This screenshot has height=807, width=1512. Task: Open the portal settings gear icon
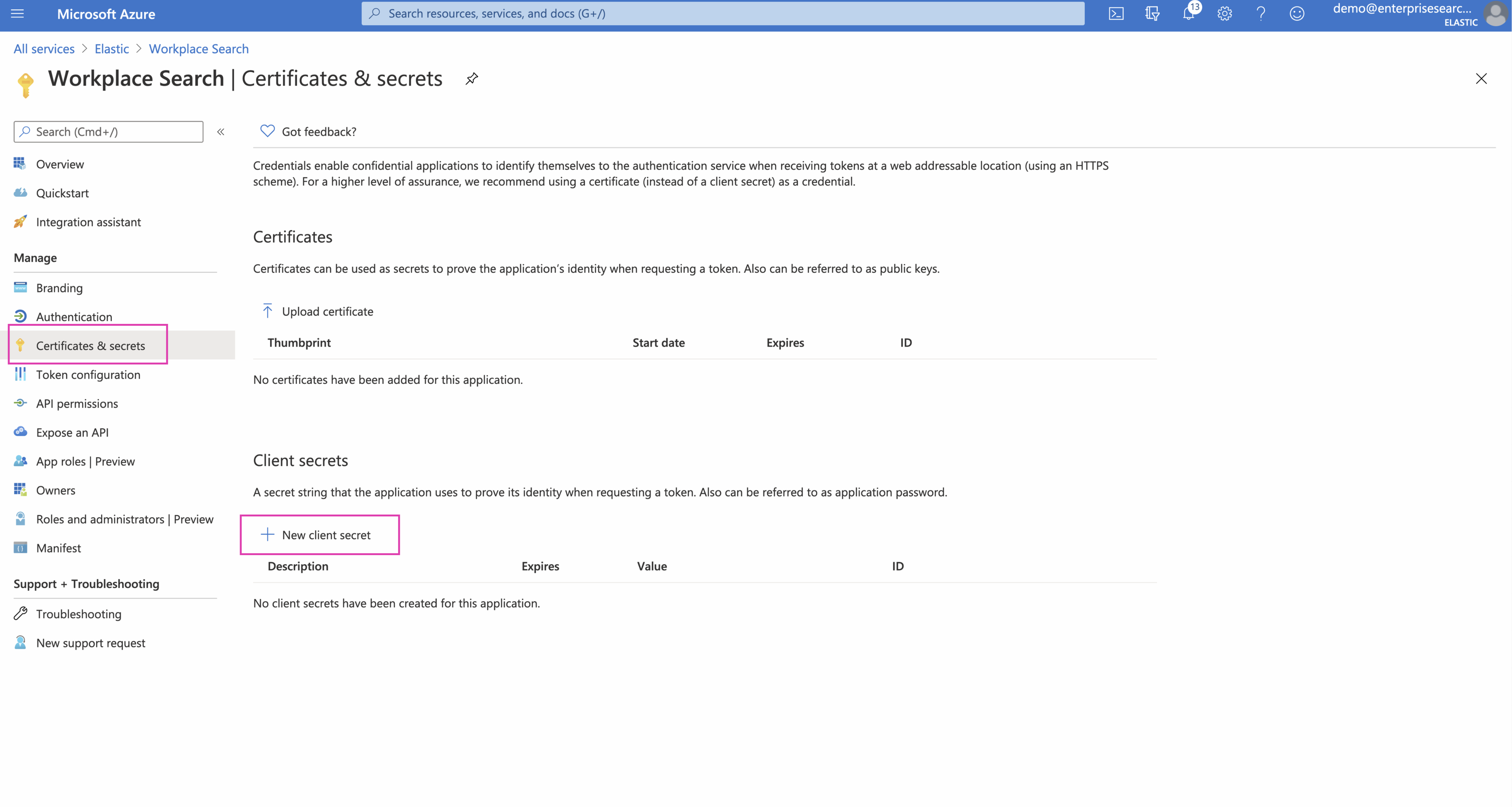[1224, 14]
